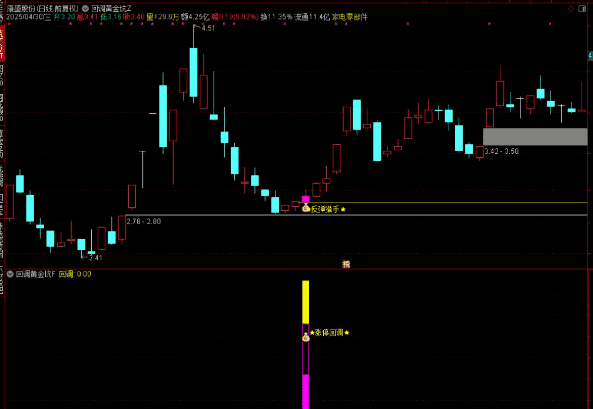Click the 家电零部件 sector link
The height and width of the screenshot is (409, 593).
click(349, 17)
